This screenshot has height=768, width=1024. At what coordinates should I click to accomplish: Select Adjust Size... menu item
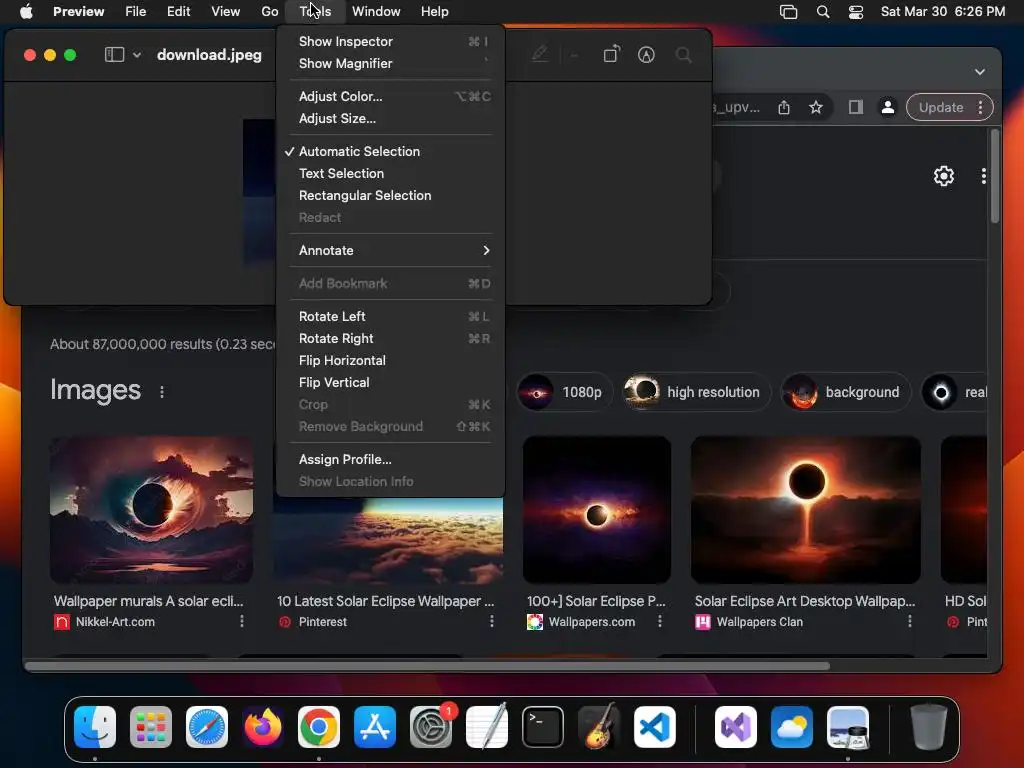click(391, 118)
